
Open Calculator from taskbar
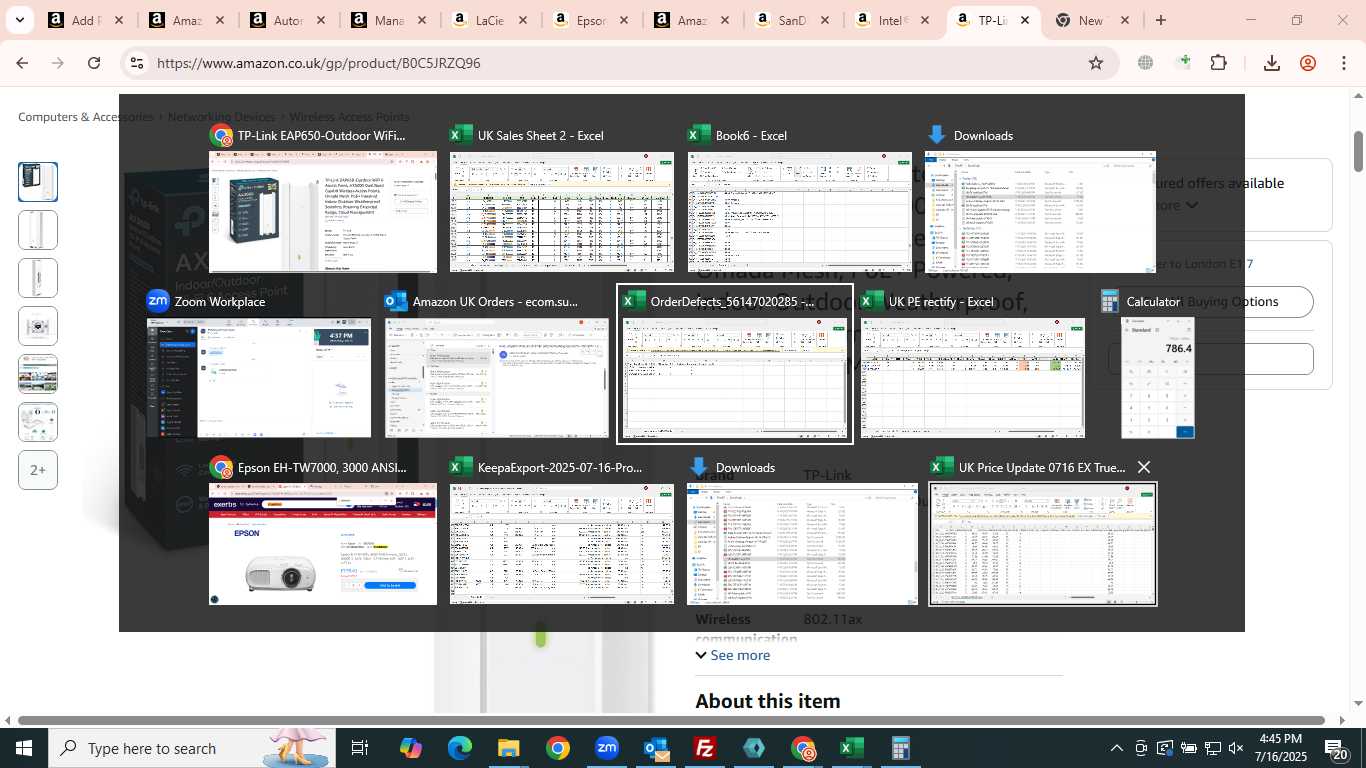click(901, 748)
